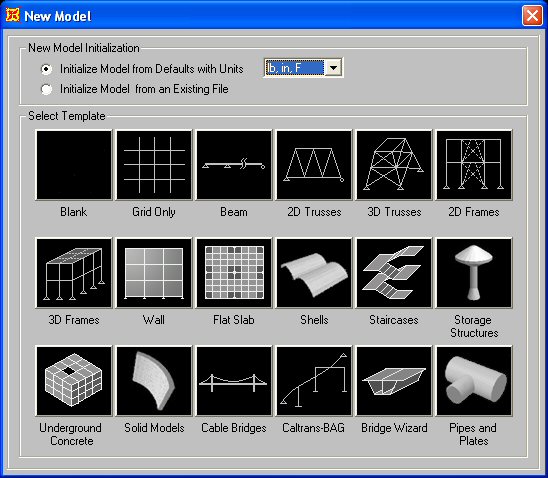The height and width of the screenshot is (478, 548).
Task: Select the Storage Structures template
Action: pos(474,273)
